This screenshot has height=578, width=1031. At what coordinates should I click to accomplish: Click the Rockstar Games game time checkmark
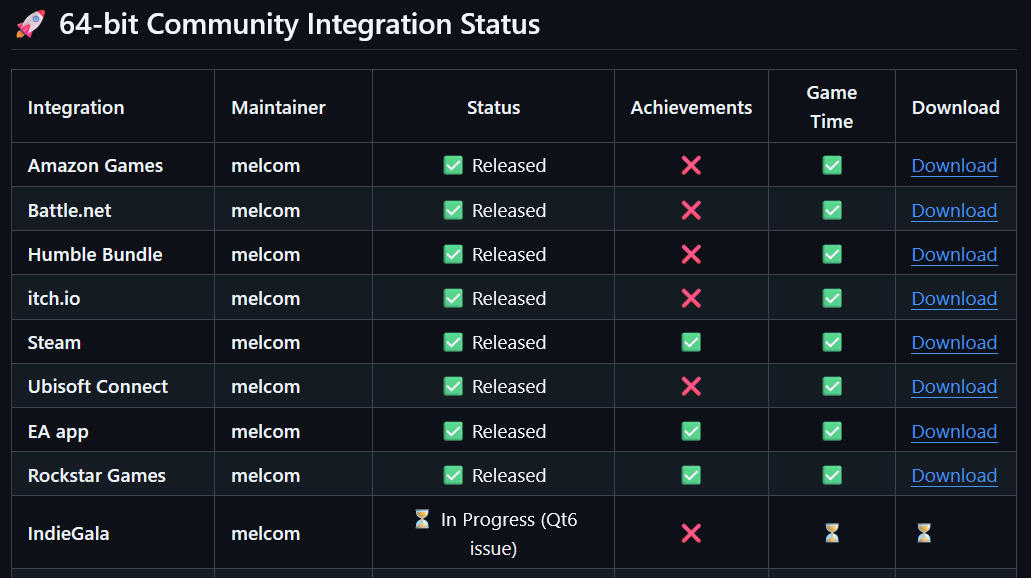(x=832, y=475)
